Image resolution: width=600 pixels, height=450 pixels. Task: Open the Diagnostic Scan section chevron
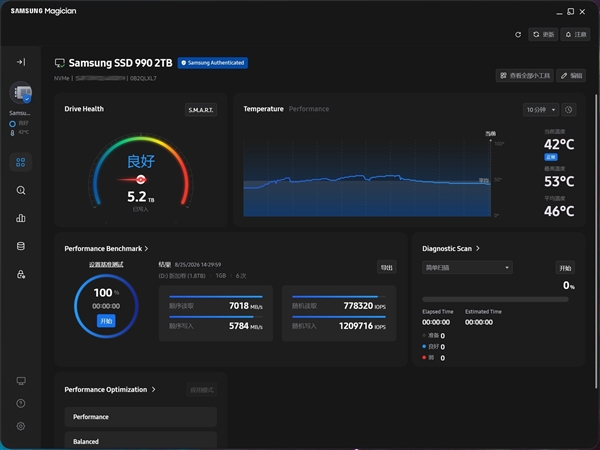(478, 249)
